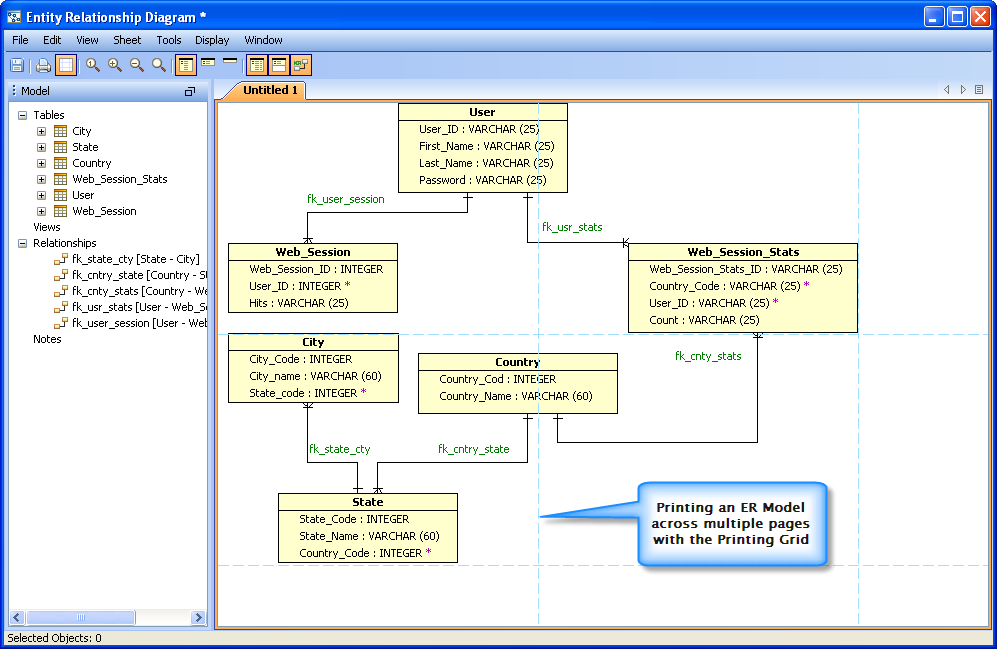Toggle the printing grid toolbar button
The image size is (997, 649).
coord(65,65)
